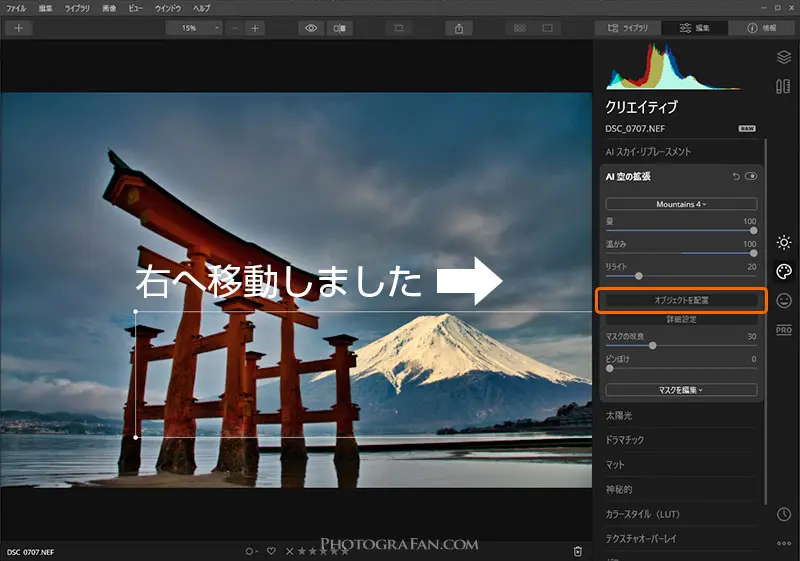This screenshot has height=561, width=800.
Task: Collapse the AI 空の拡張 header
Action: coord(628,176)
